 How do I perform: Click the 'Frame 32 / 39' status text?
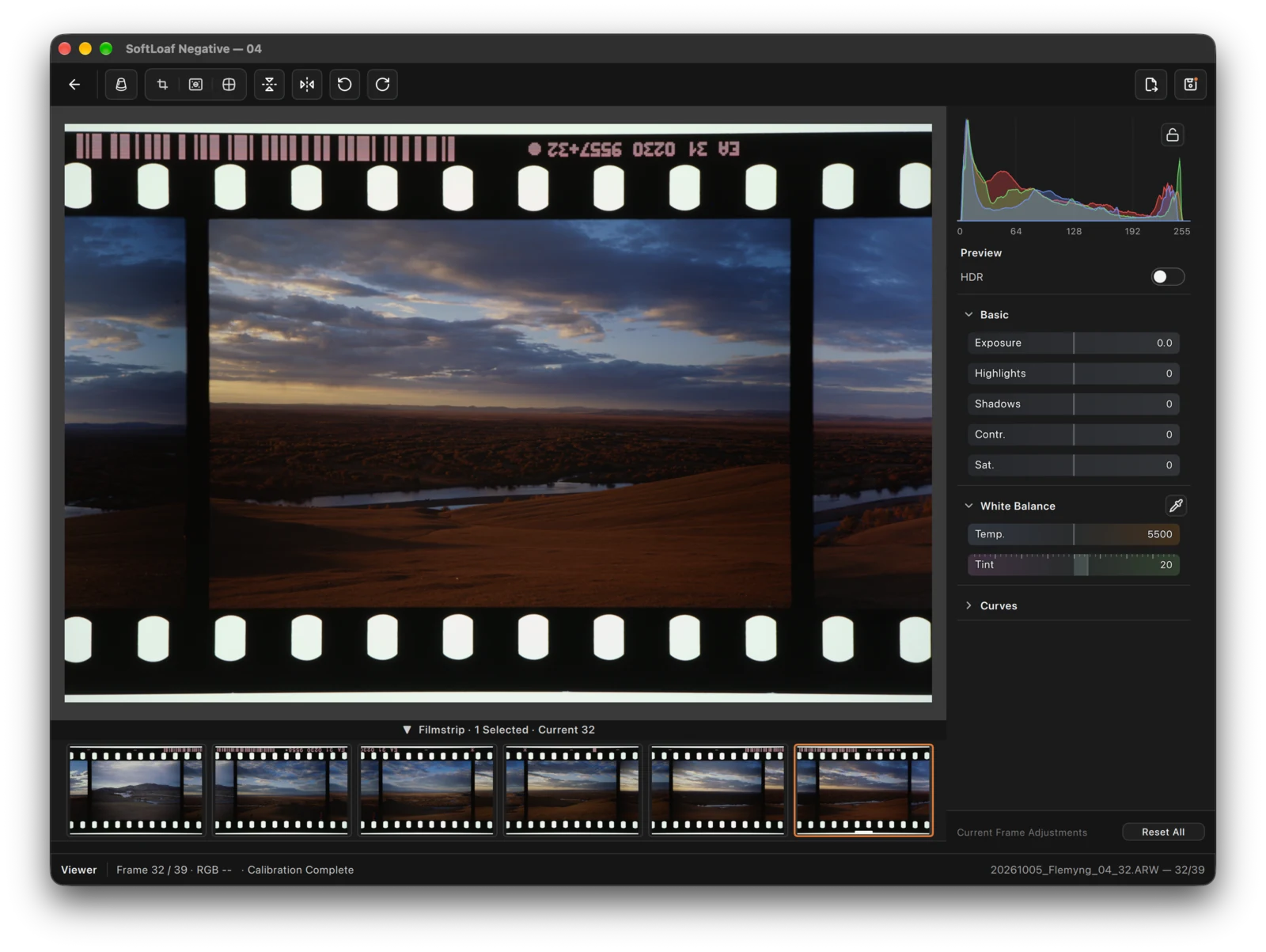point(152,870)
